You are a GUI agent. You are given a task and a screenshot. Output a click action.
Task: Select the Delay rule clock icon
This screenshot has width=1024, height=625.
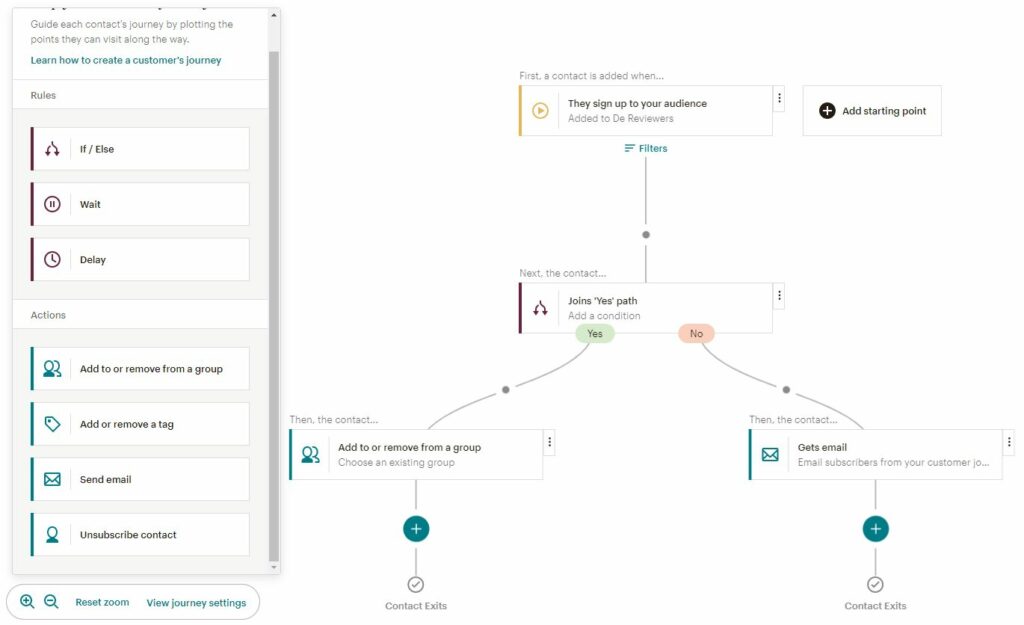tap(53, 260)
